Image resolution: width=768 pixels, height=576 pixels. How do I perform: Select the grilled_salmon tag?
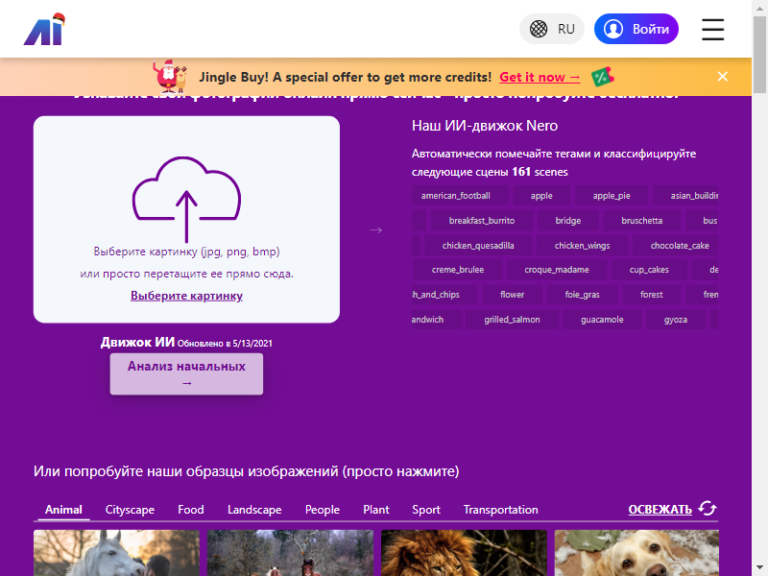pos(512,319)
